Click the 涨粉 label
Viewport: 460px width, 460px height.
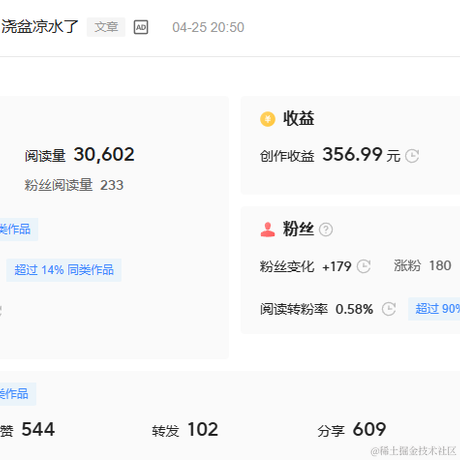(x=407, y=266)
